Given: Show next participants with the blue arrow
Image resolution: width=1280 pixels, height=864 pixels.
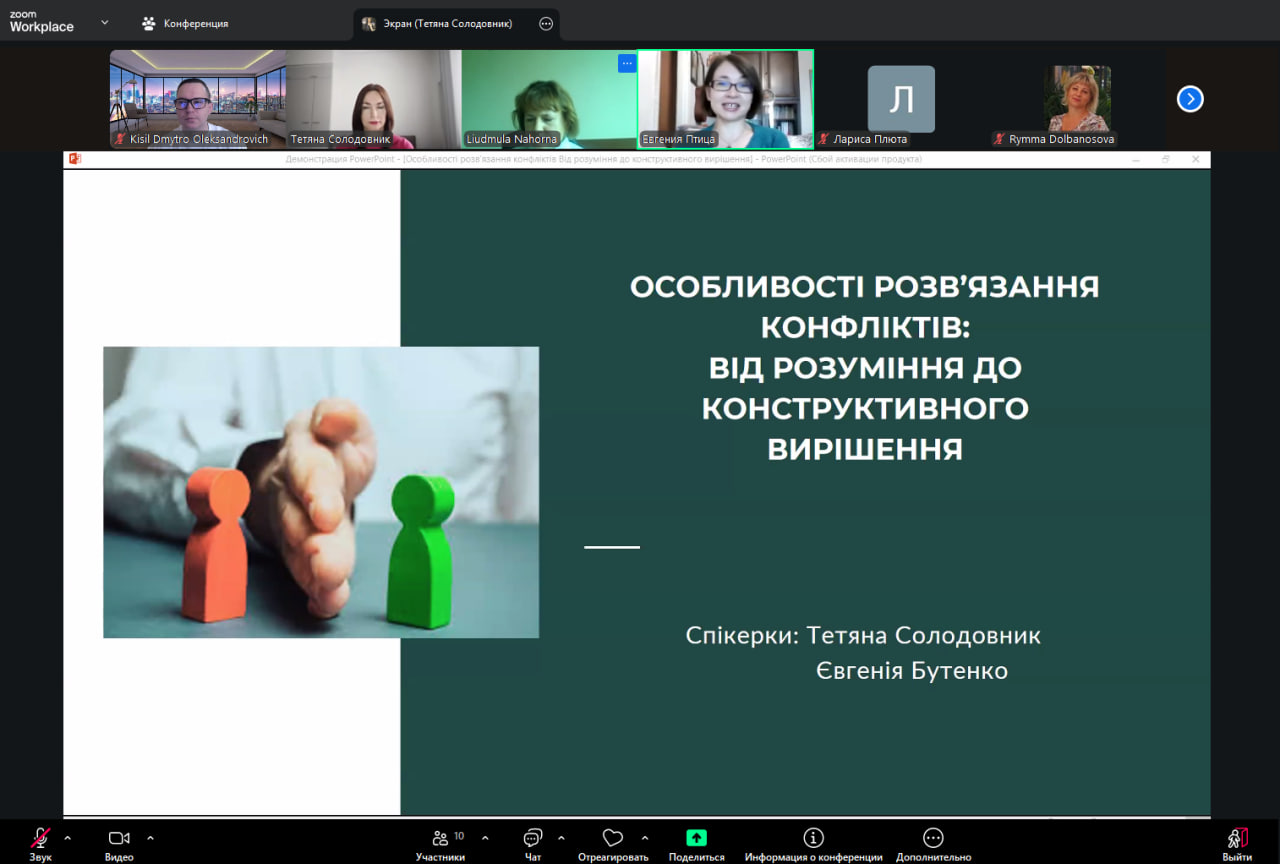Looking at the screenshot, I should point(1190,99).
